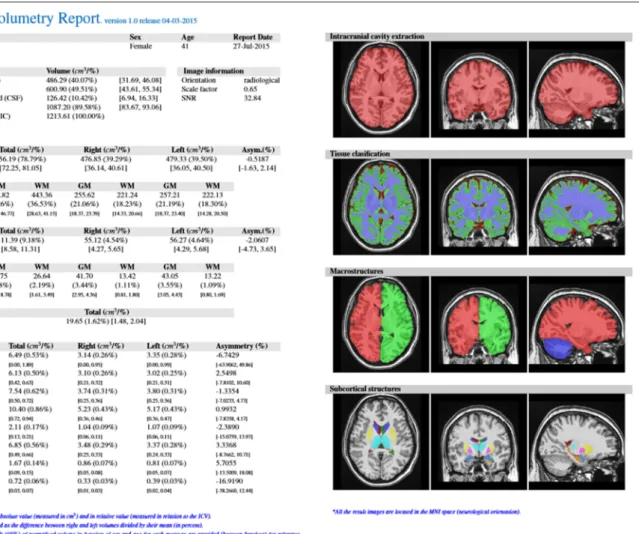Image resolution: width=639 pixels, height=534 pixels.
Task: Select the sagittal tissue classification image
Action: click(576, 207)
